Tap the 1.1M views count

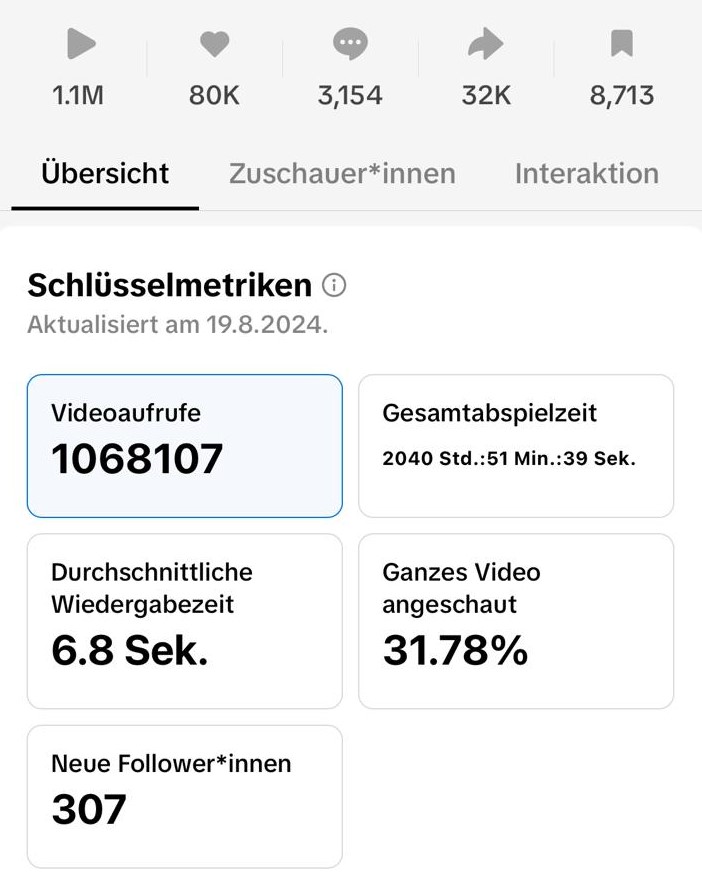pos(78,96)
